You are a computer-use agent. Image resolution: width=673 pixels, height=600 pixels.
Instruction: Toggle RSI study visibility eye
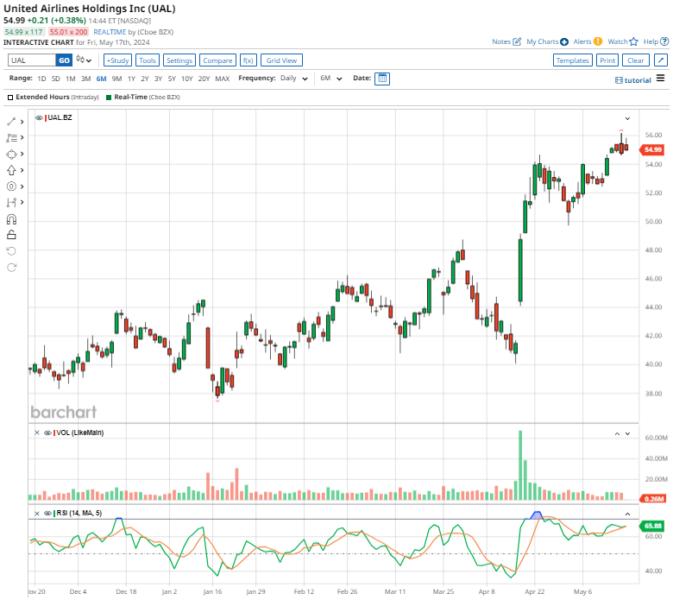point(48,513)
